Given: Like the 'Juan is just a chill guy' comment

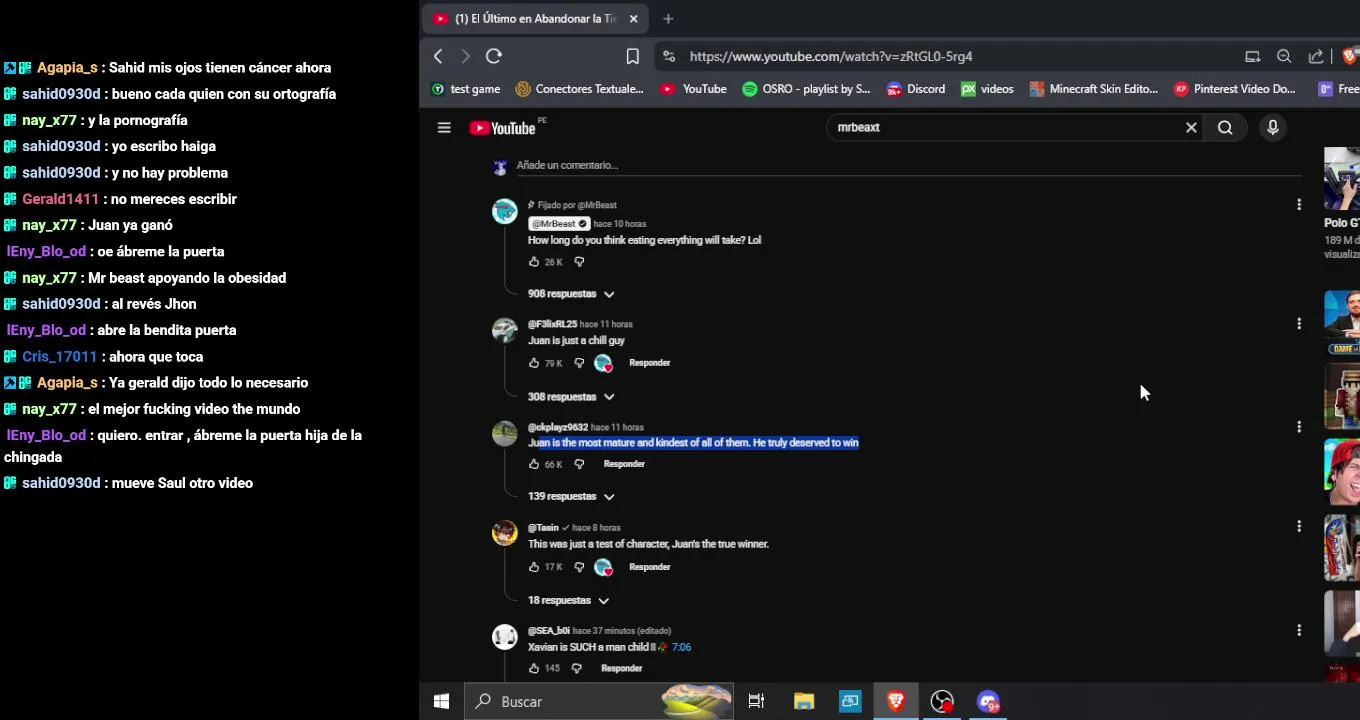Looking at the screenshot, I should pyautogui.click(x=534, y=363).
